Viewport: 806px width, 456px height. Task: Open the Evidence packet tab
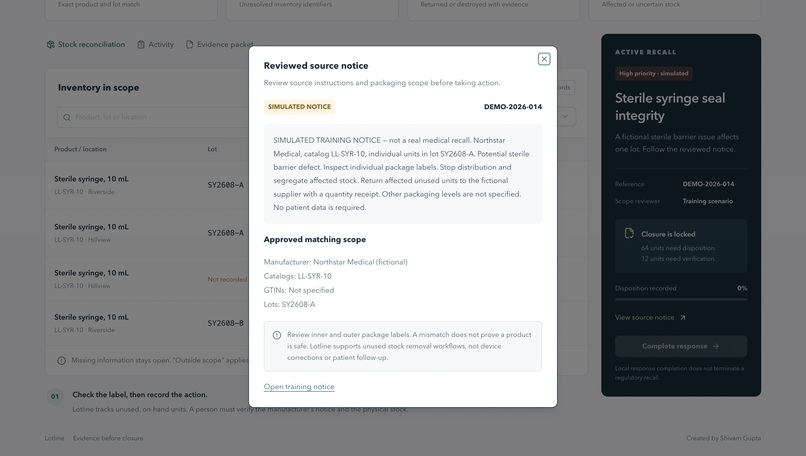click(x=219, y=45)
